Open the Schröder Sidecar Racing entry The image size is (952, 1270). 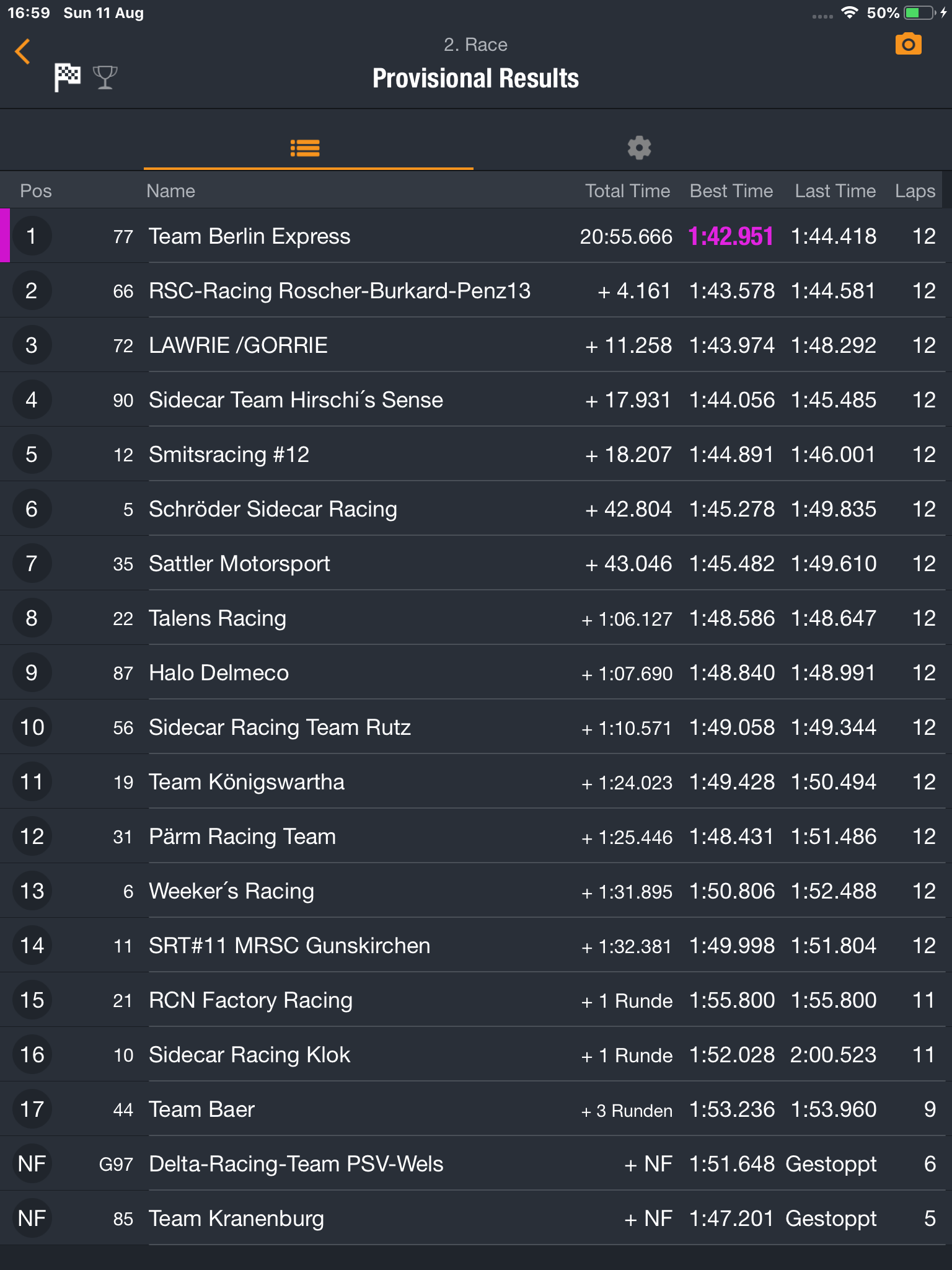tap(476, 508)
